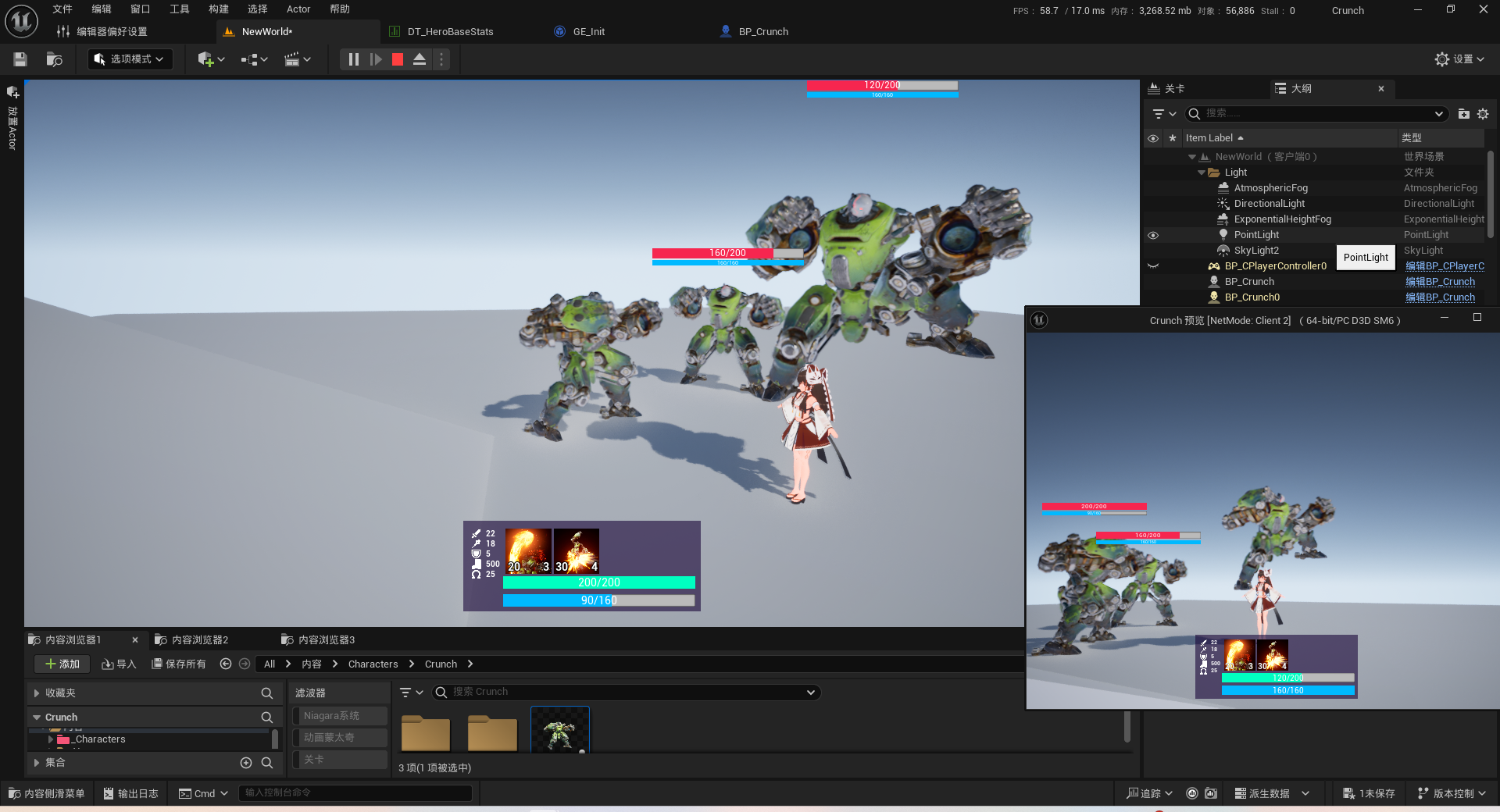Screen dimensions: 1500x812
Task: Expand the 收藏夹 favorites section
Action: (37, 693)
